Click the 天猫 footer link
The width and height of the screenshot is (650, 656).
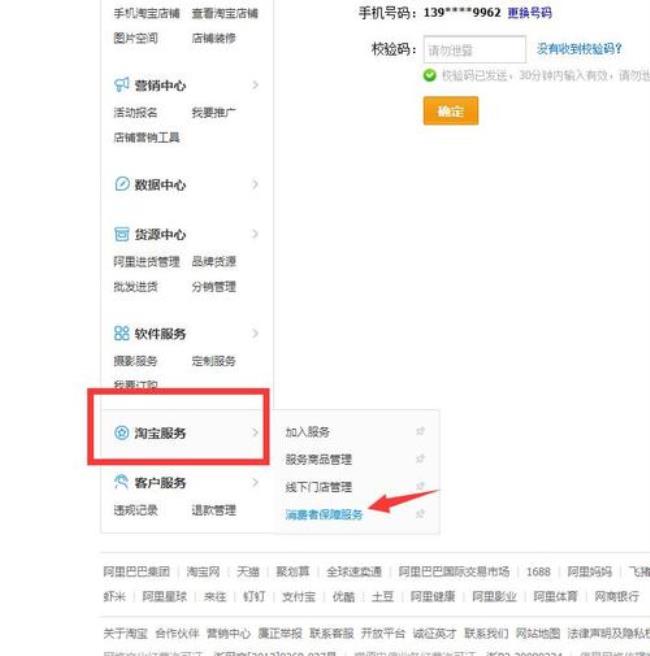coord(248,571)
